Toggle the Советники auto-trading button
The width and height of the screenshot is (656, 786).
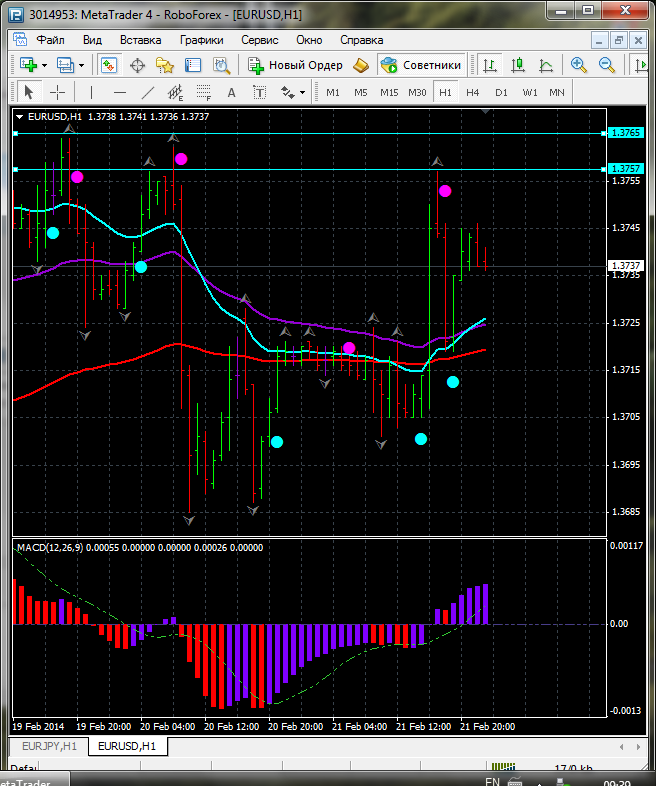point(421,65)
